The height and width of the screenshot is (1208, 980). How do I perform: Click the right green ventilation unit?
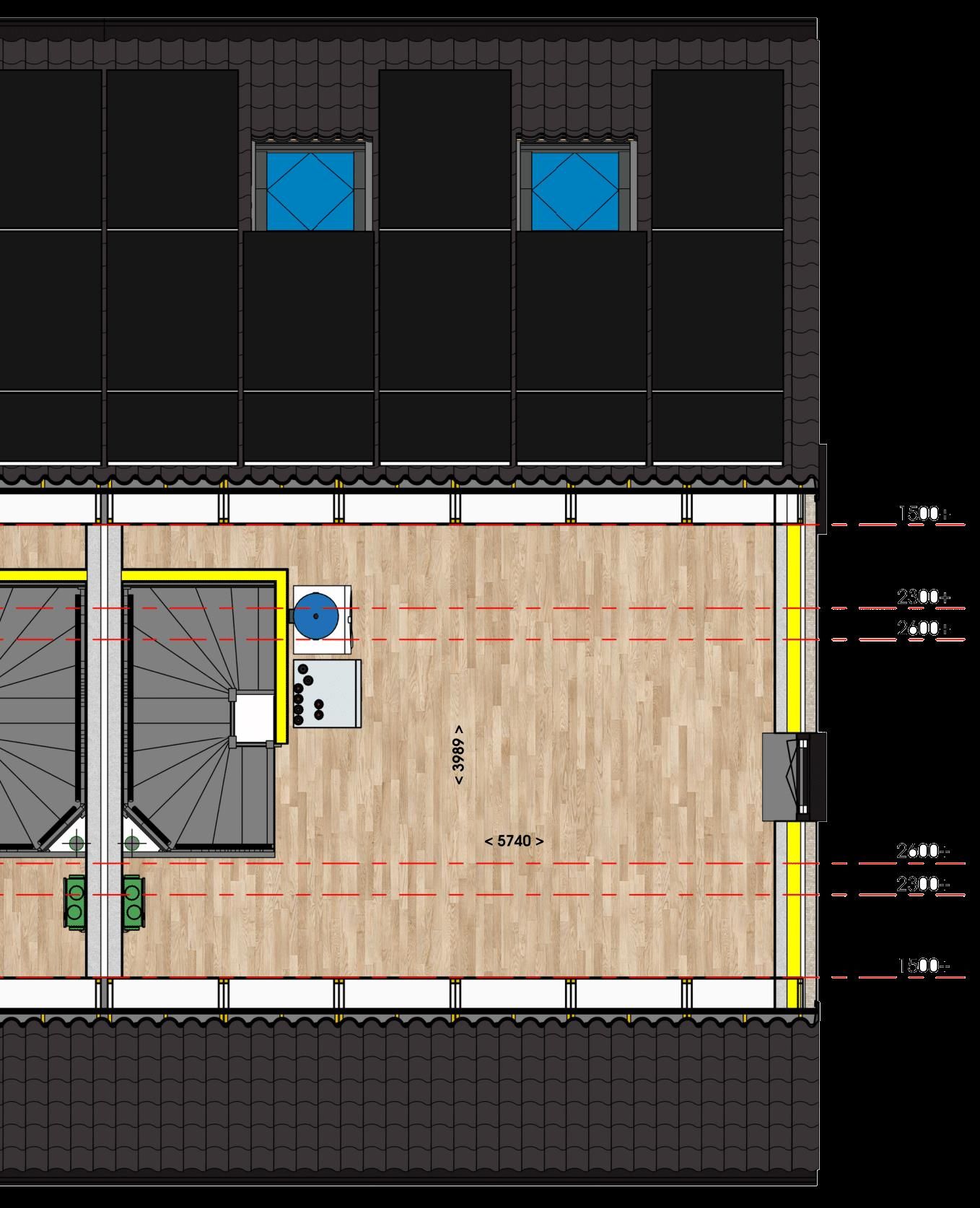click(134, 902)
